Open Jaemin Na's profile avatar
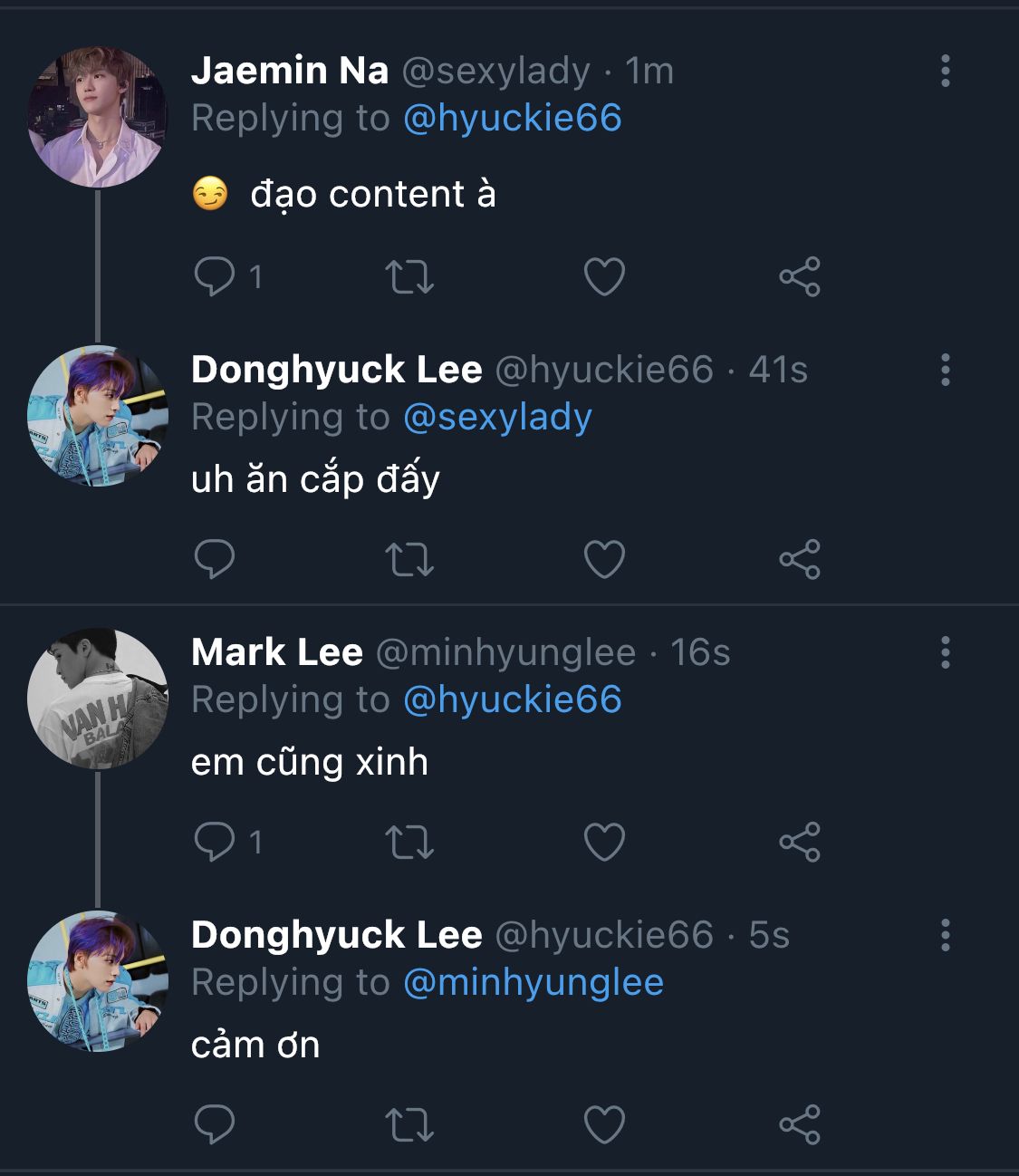The width and height of the screenshot is (1019, 1176). 98,118
